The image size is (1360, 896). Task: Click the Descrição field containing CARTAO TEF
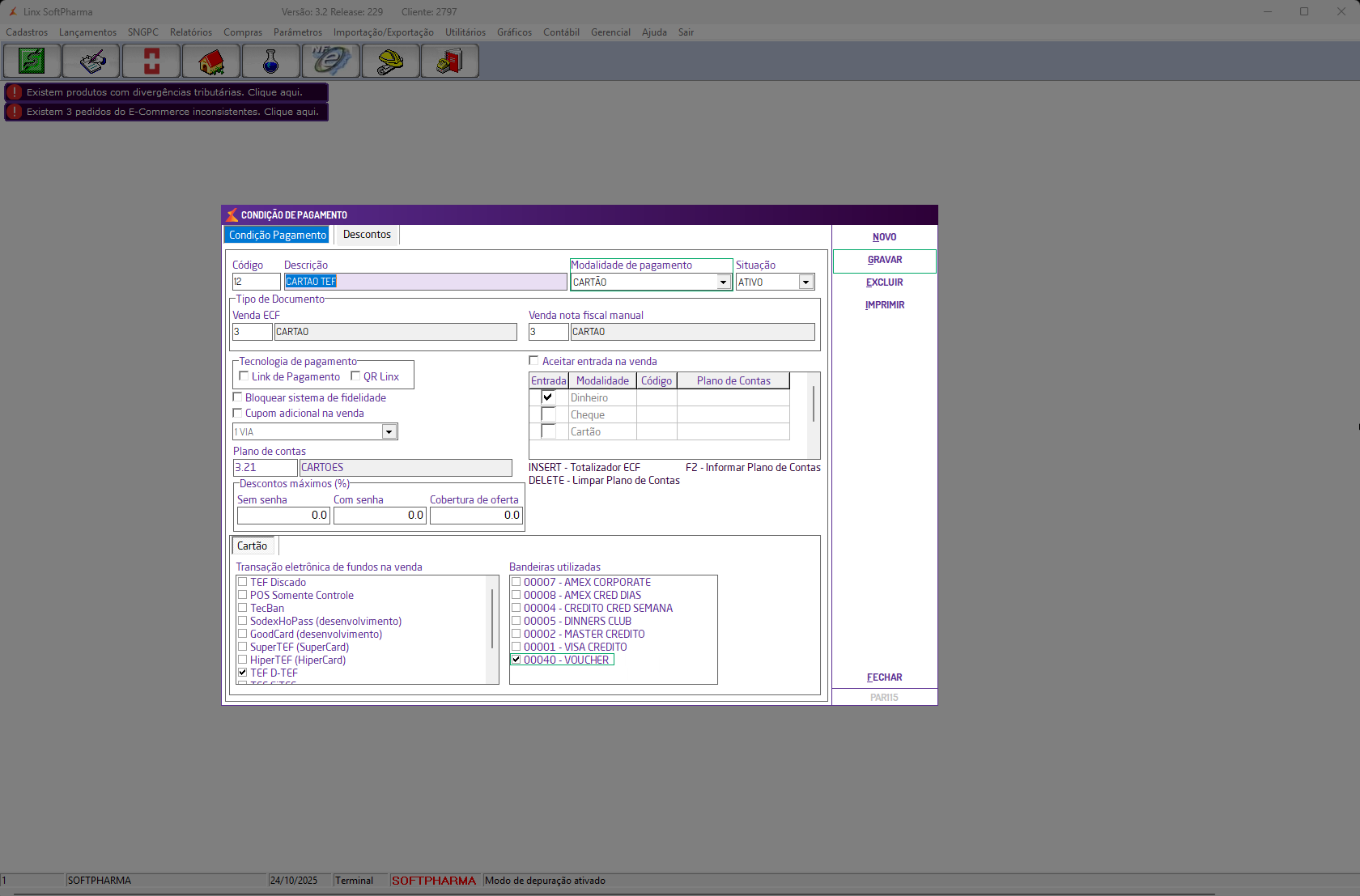coord(425,282)
